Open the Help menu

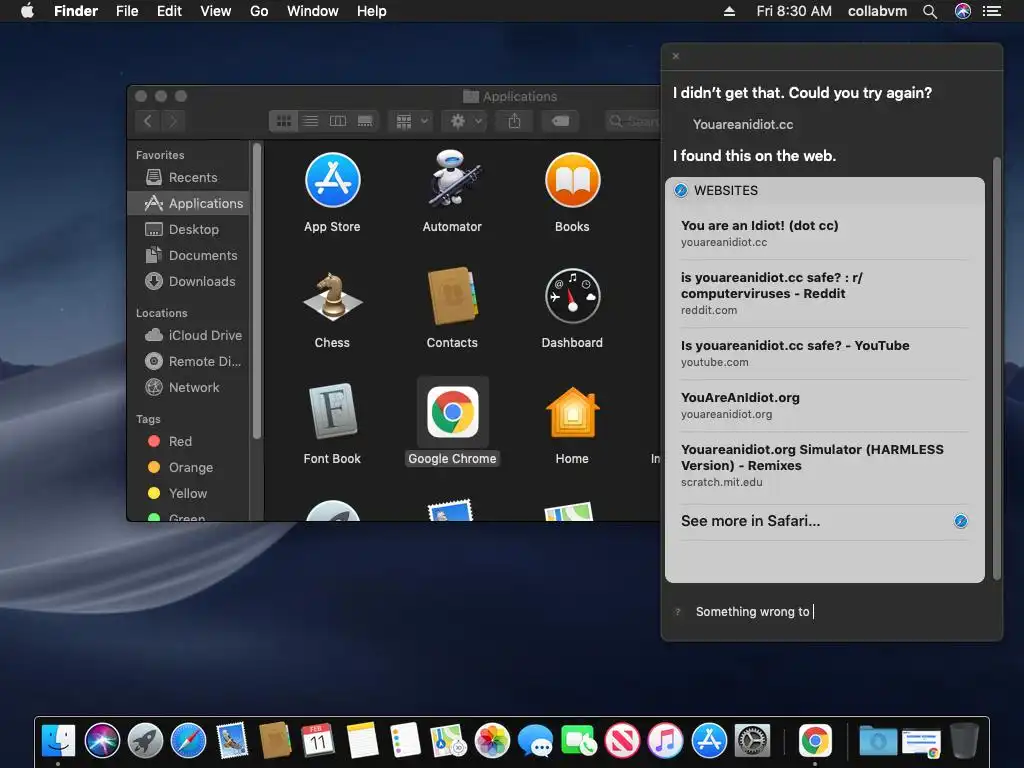click(372, 11)
